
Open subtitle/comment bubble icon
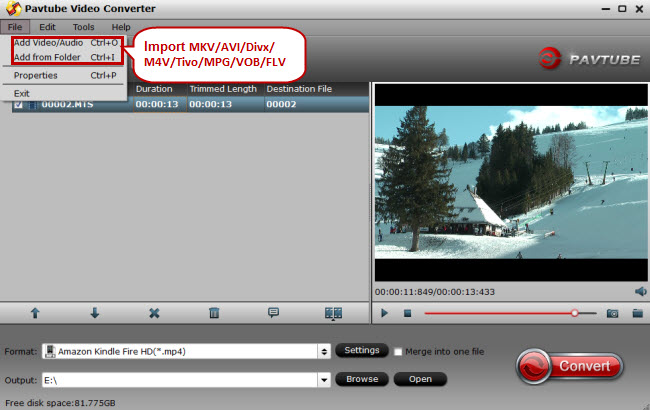point(273,313)
